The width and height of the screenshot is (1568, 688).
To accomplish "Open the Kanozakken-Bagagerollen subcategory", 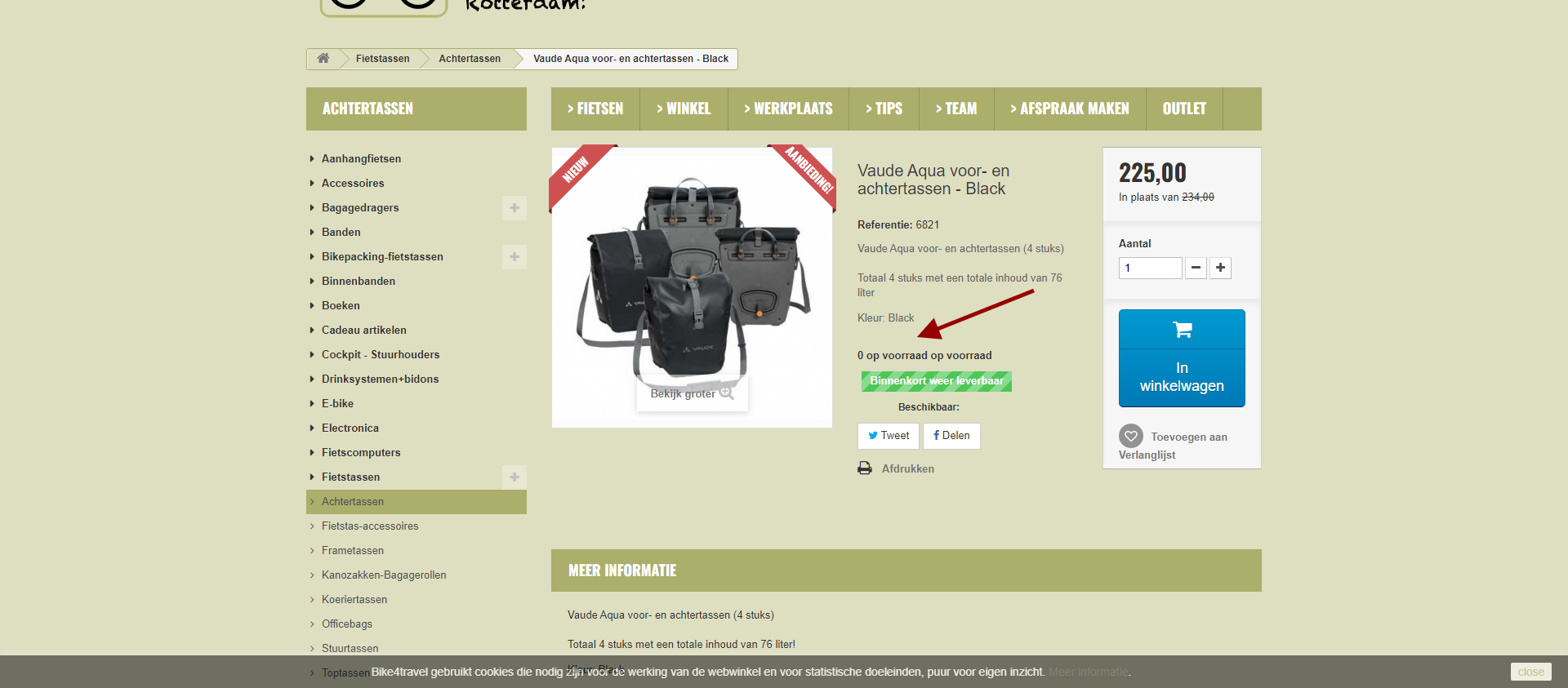I will click(x=384, y=575).
